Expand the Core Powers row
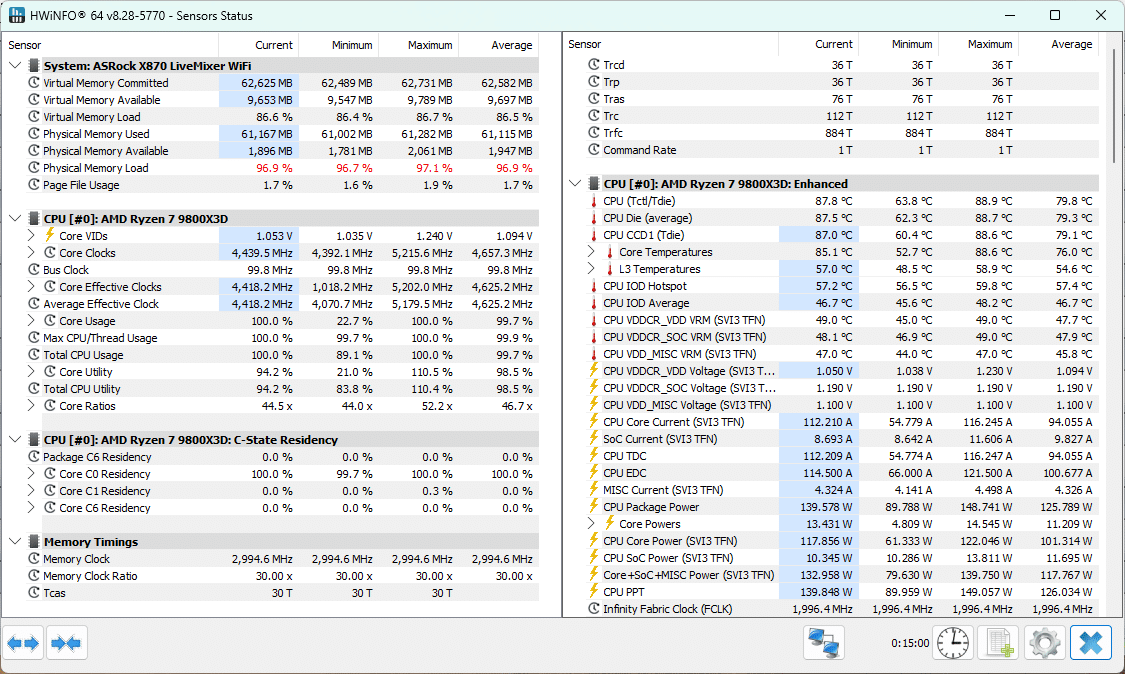This screenshot has height=674, width=1125. coord(591,523)
